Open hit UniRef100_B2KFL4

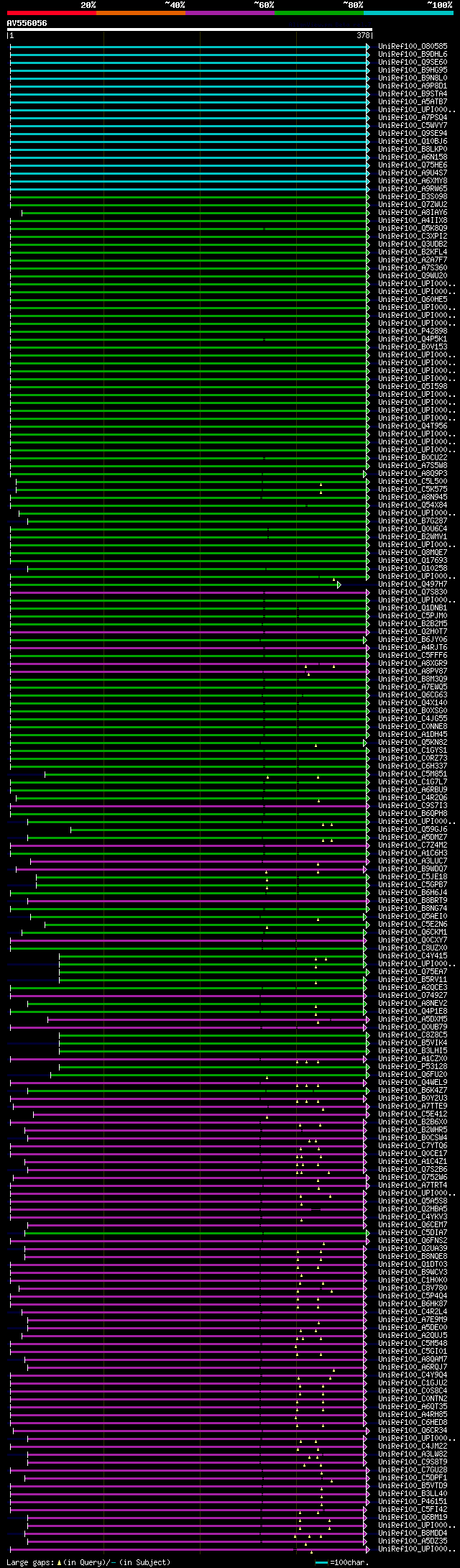pyautogui.click(x=413, y=252)
